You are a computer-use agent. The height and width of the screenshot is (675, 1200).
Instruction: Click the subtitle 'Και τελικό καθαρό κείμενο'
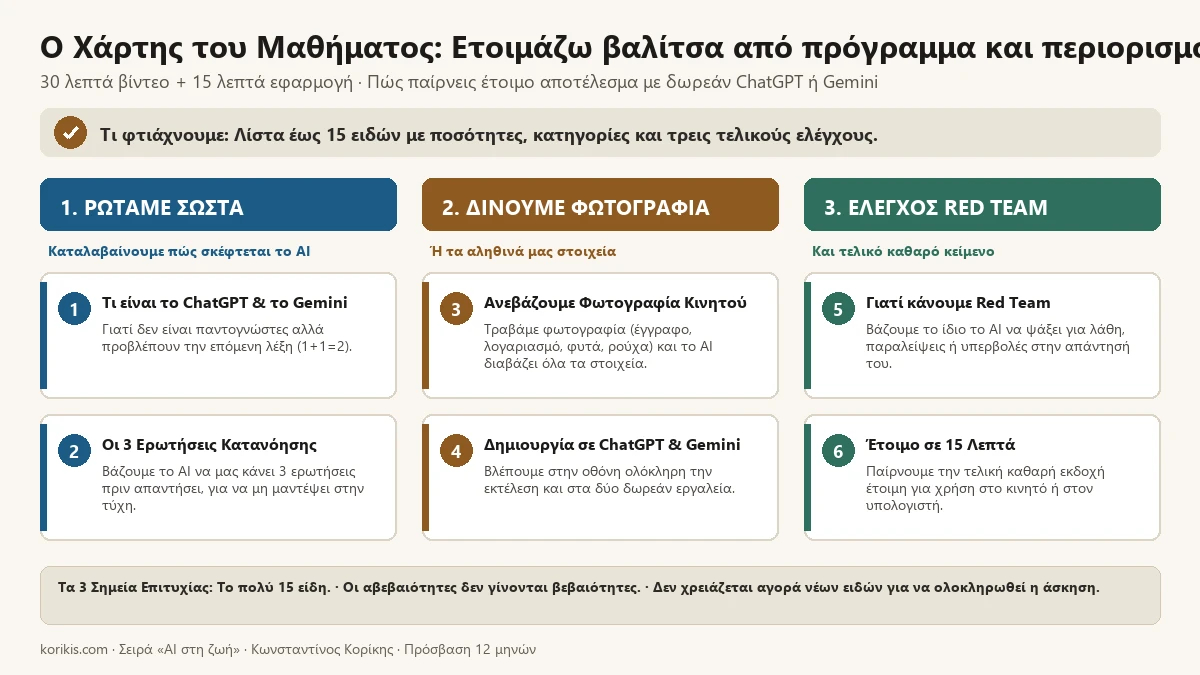[903, 251]
